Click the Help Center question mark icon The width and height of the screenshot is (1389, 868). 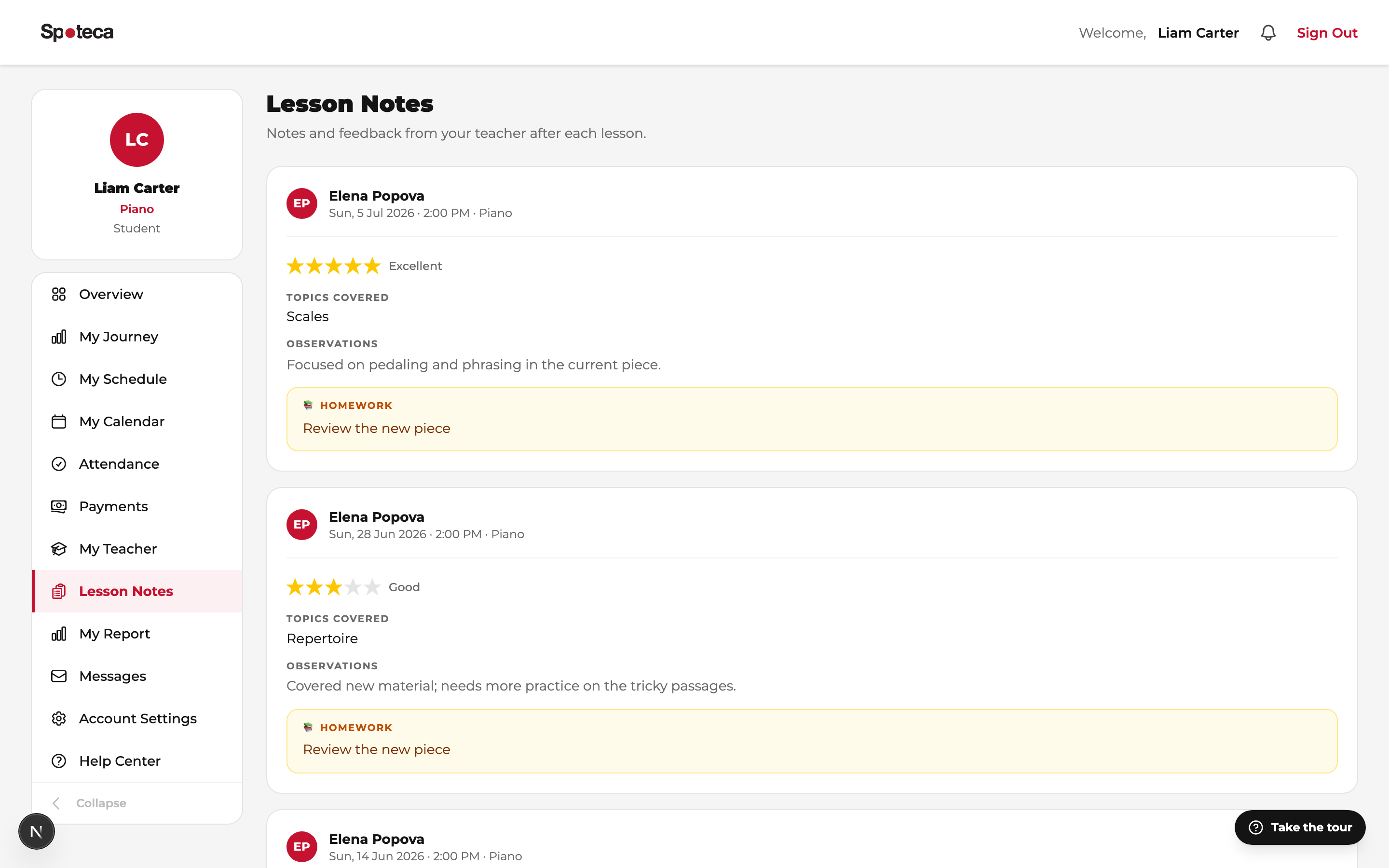pyautogui.click(x=58, y=761)
